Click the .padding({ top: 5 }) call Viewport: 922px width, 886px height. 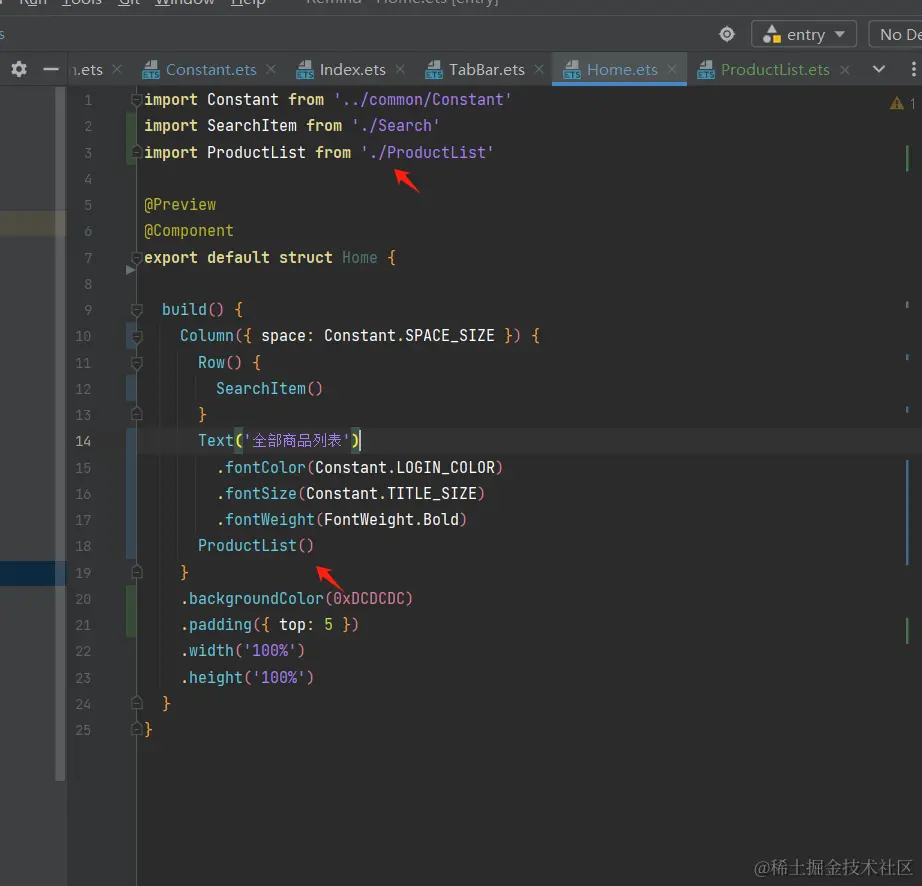[269, 624]
